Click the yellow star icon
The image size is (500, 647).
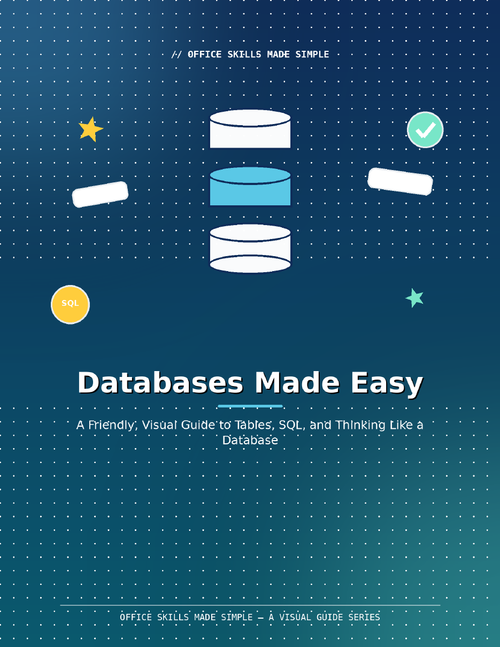90,130
